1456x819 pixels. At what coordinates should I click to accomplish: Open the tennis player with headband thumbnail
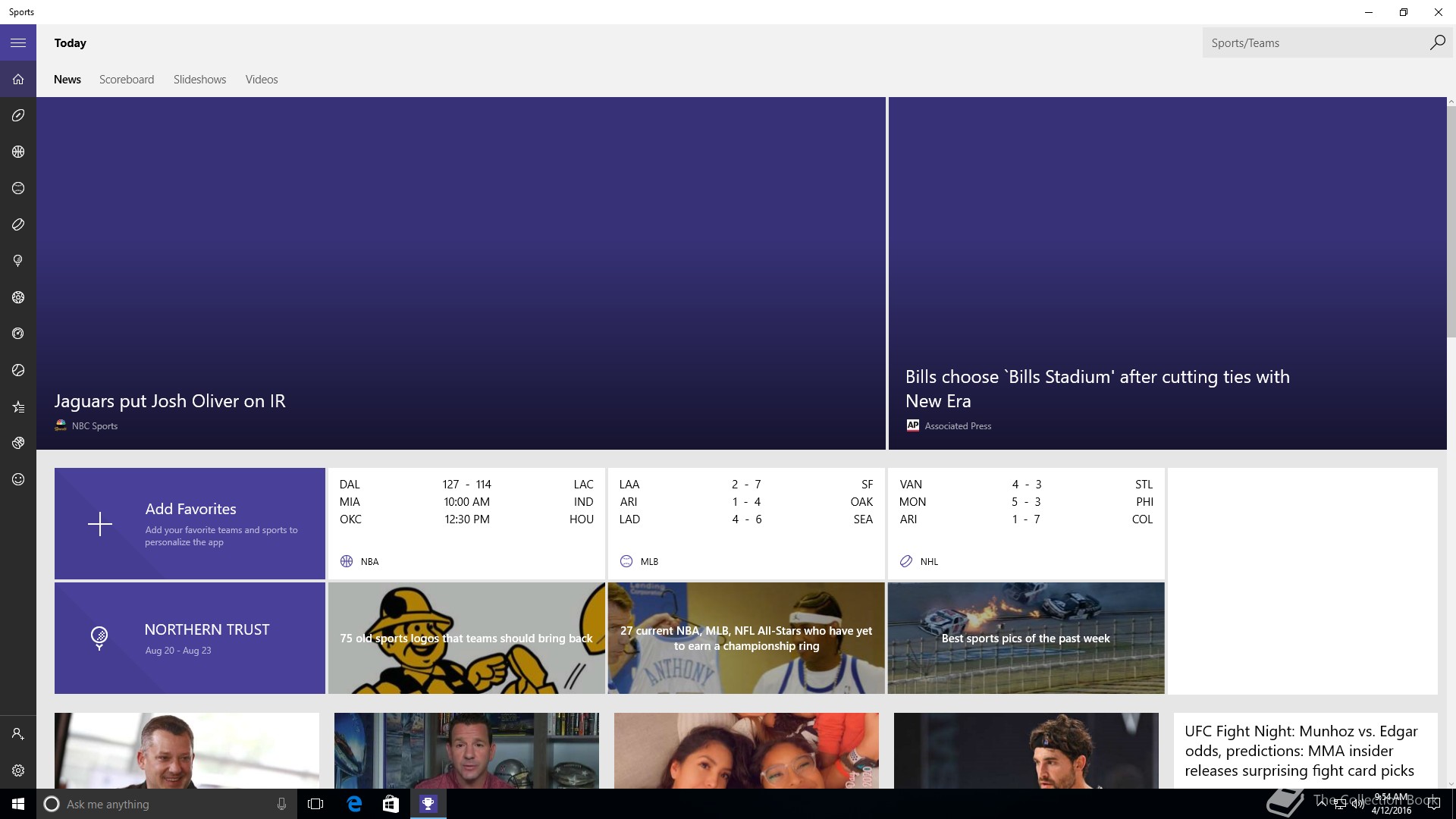pyautogui.click(x=1026, y=751)
